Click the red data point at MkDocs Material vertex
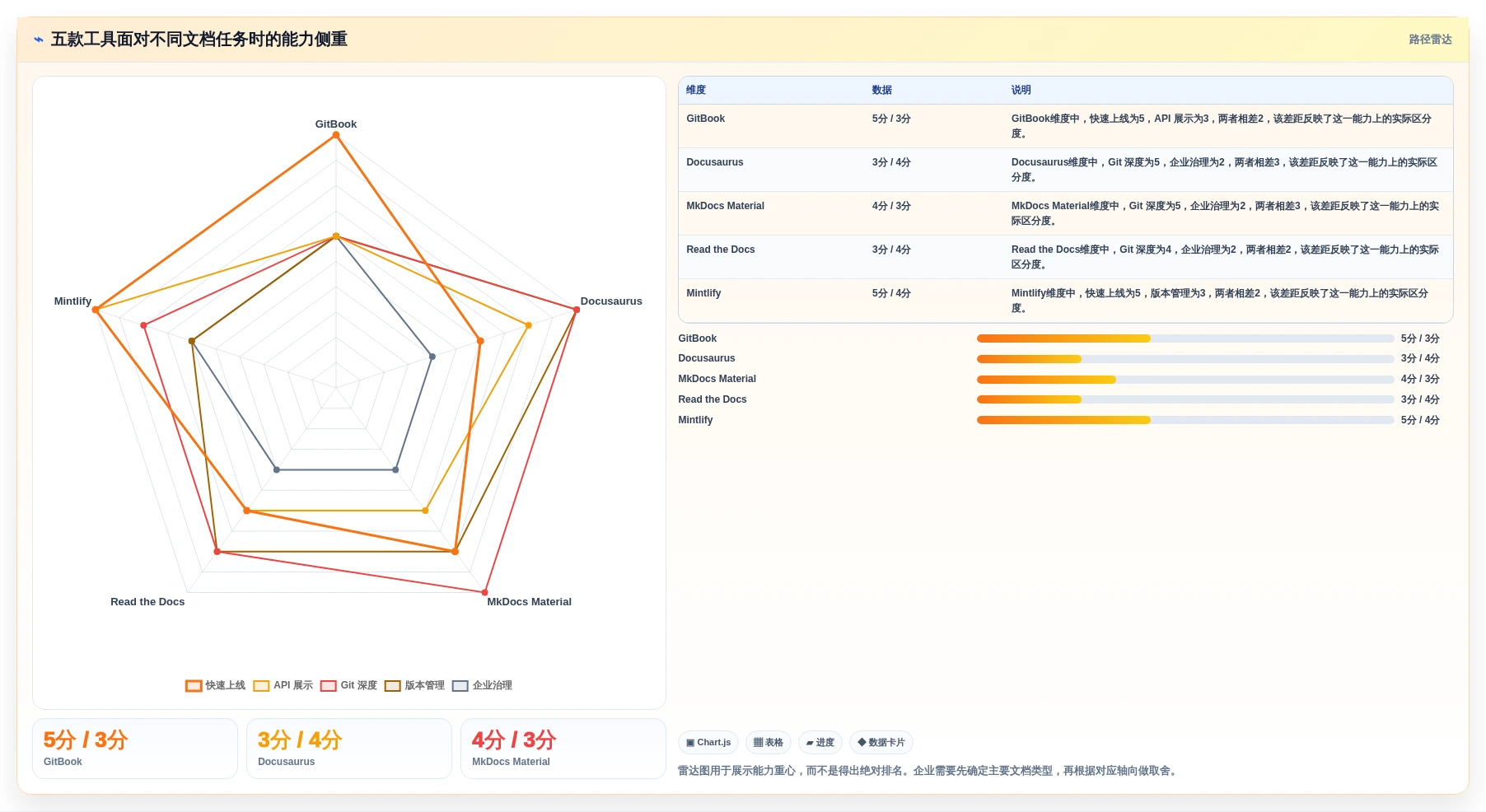Screen dimensions: 1486x812 [485, 592]
